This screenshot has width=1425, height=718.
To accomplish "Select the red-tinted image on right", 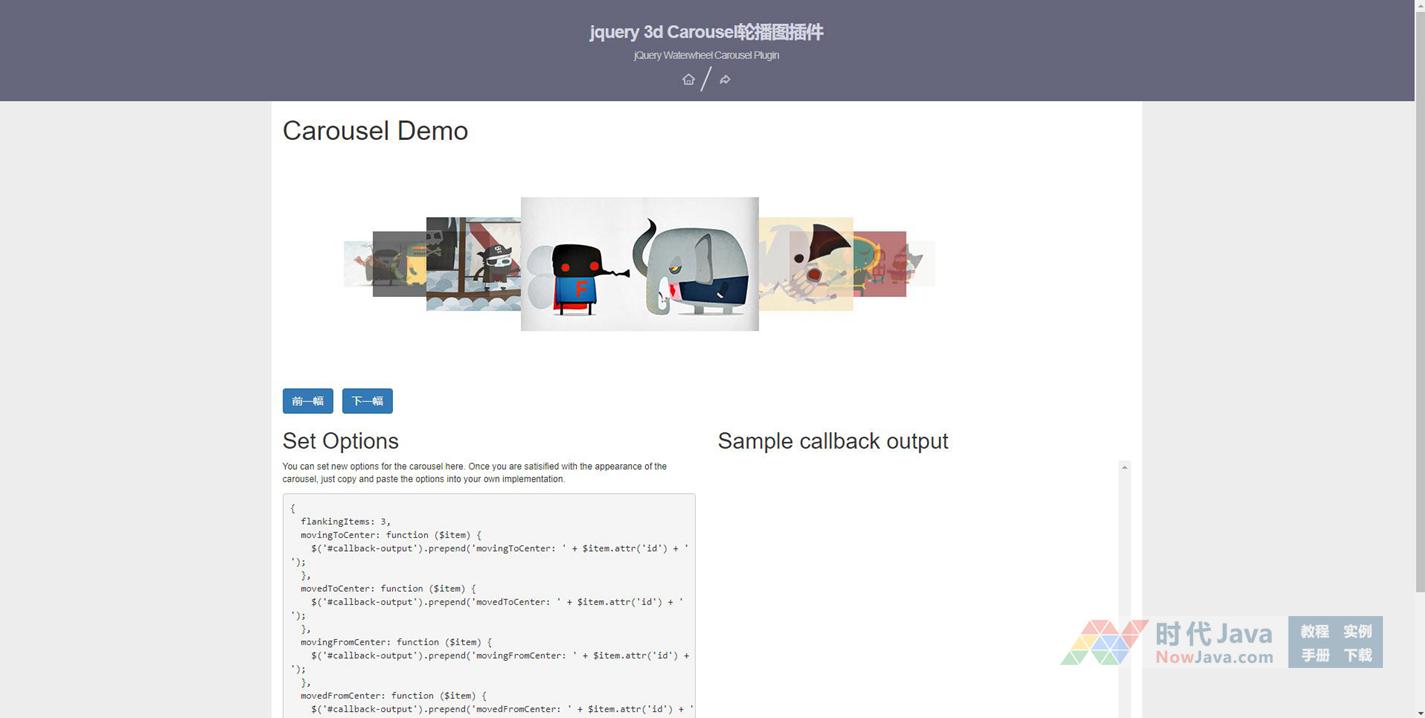I will click(881, 264).
